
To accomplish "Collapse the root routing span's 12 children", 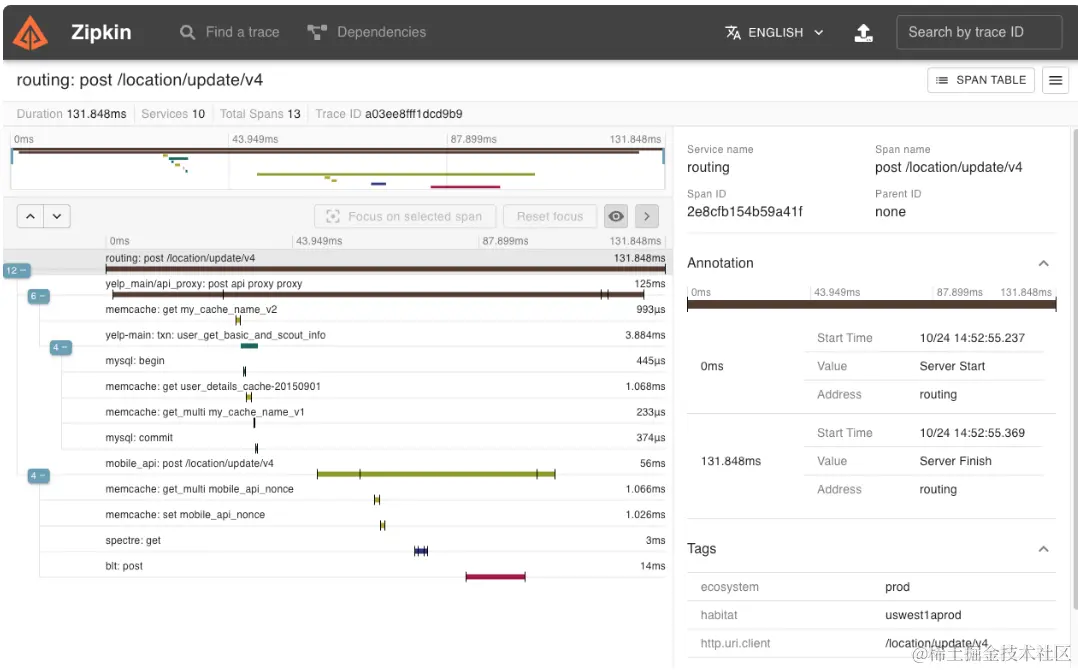I will pos(16,271).
